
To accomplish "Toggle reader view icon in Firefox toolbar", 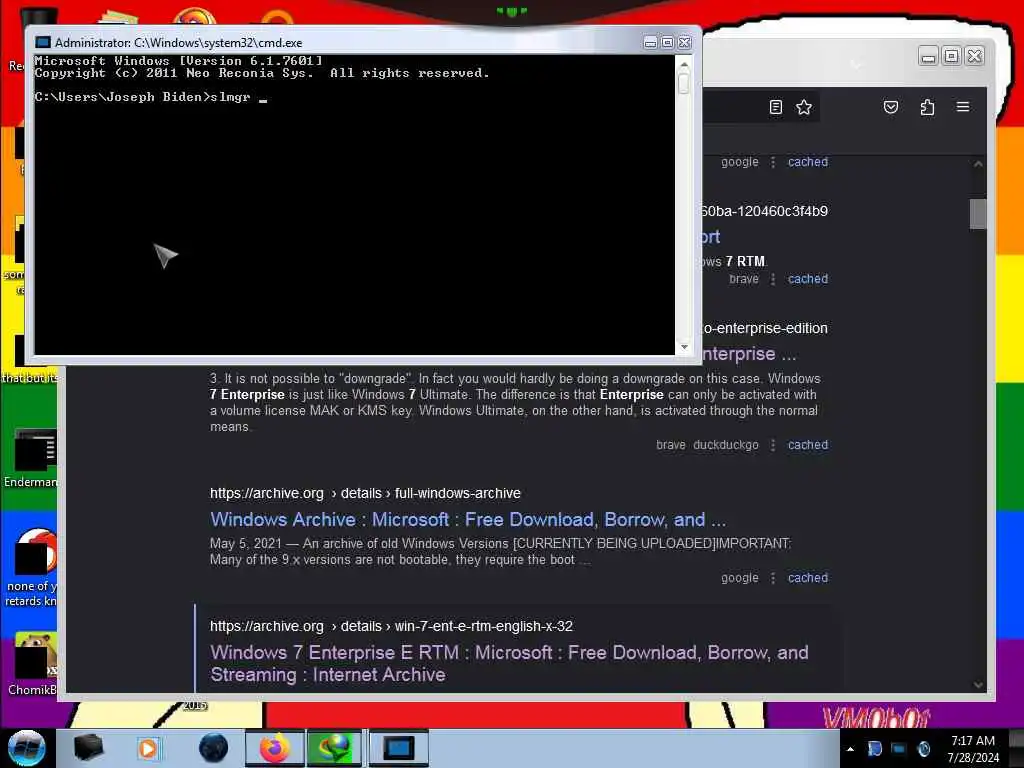I will coord(775,107).
